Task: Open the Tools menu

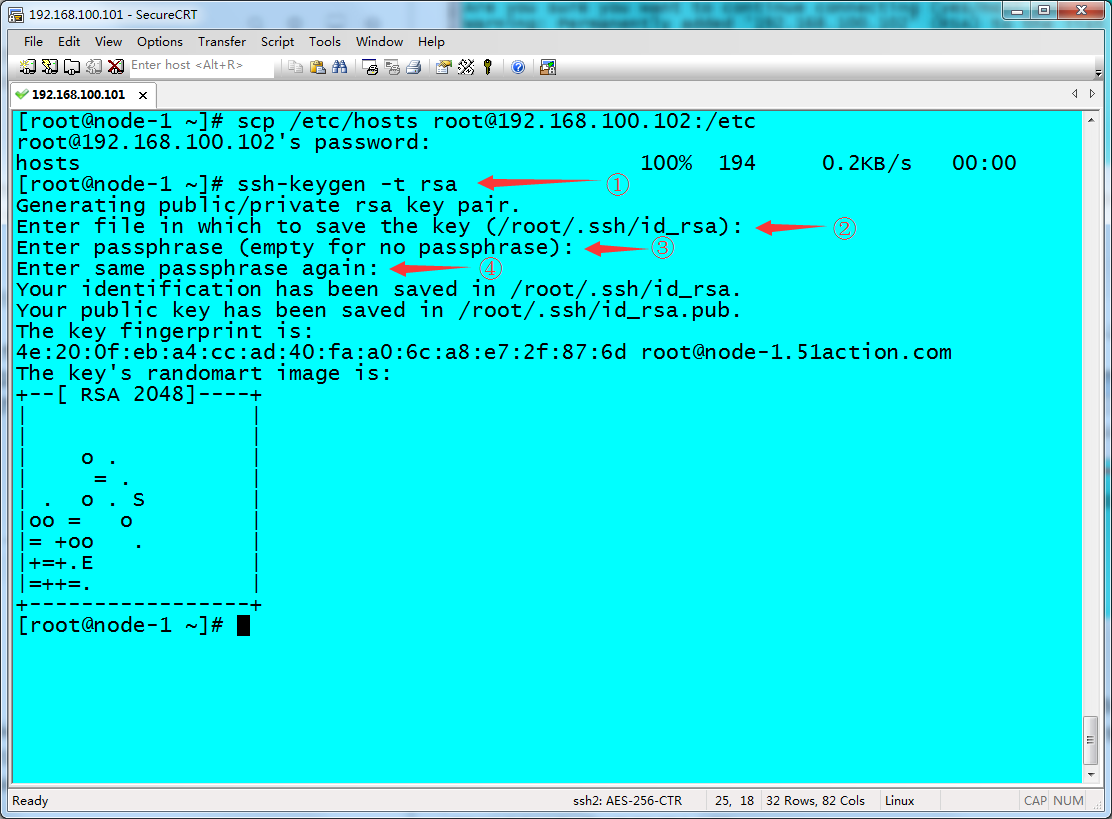Action: 325,42
